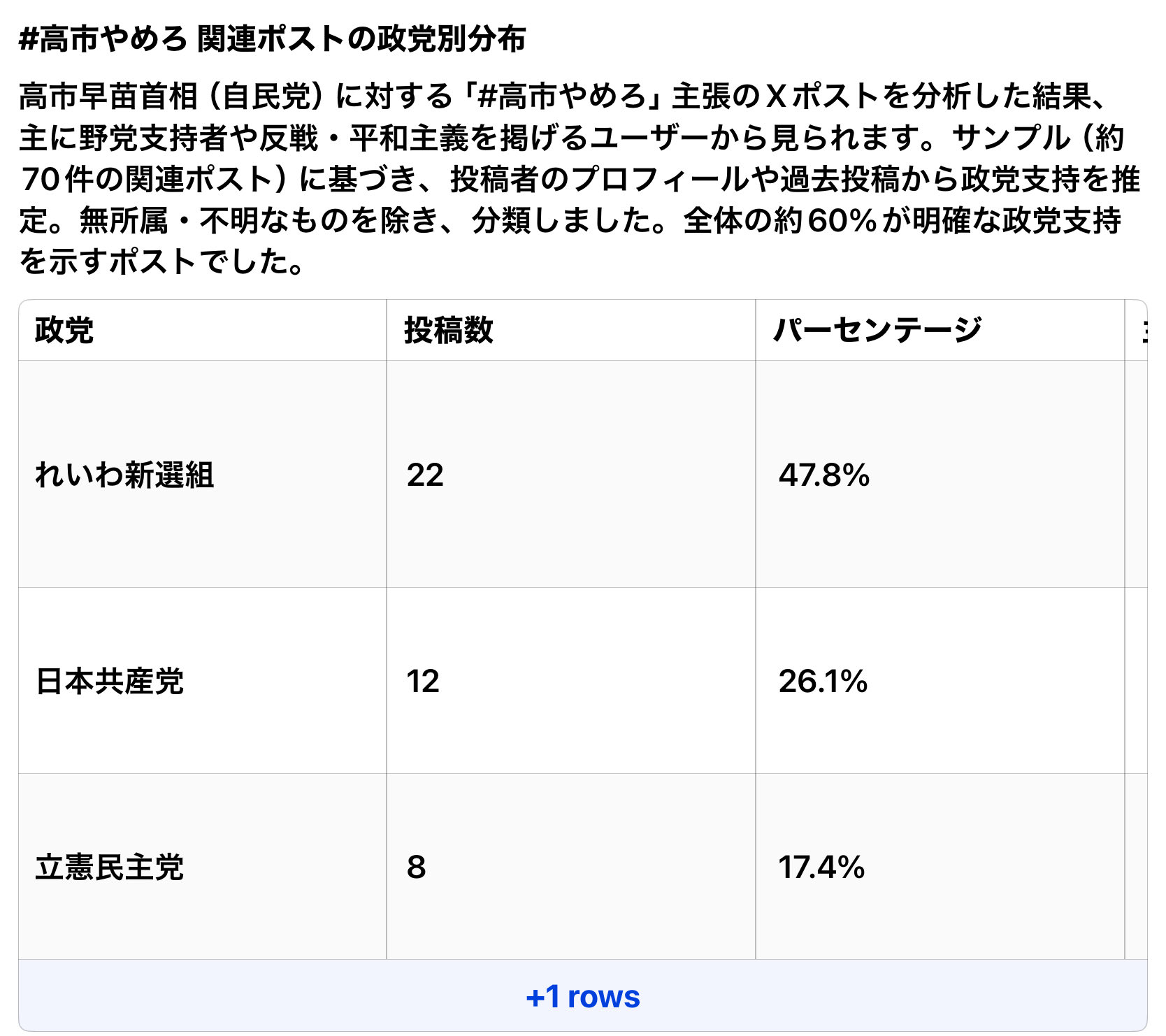
Task: Click the post count cell showing 8
Action: tap(417, 867)
